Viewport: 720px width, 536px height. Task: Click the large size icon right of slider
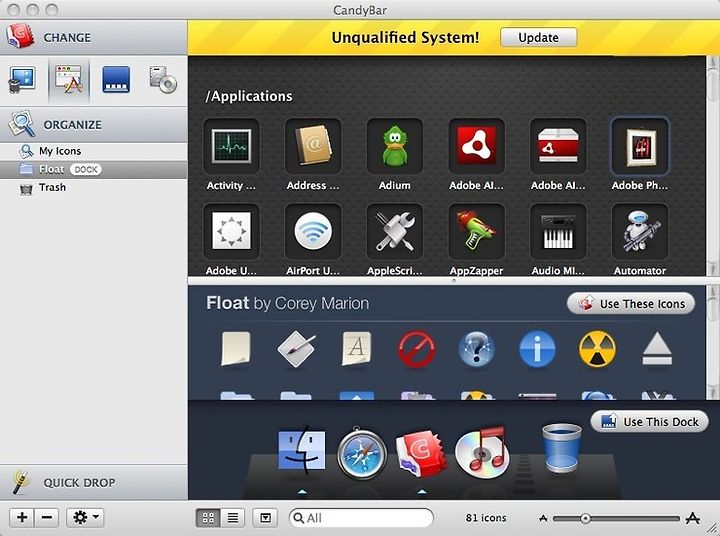692,519
